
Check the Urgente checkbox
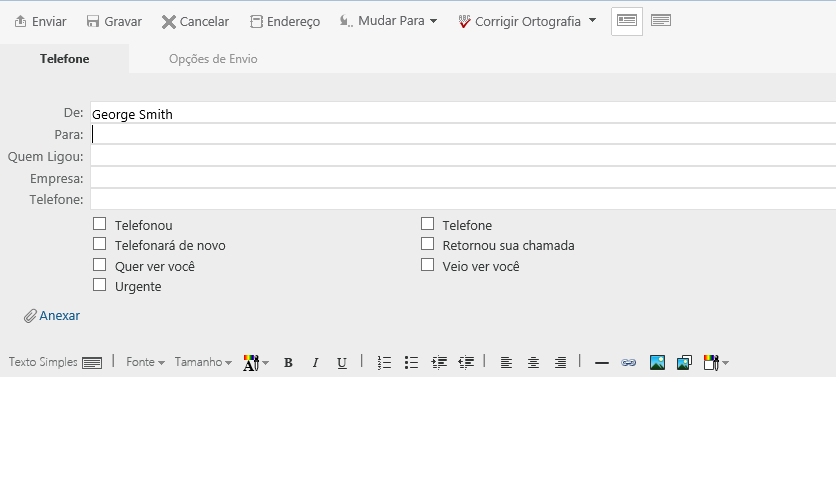[100, 285]
